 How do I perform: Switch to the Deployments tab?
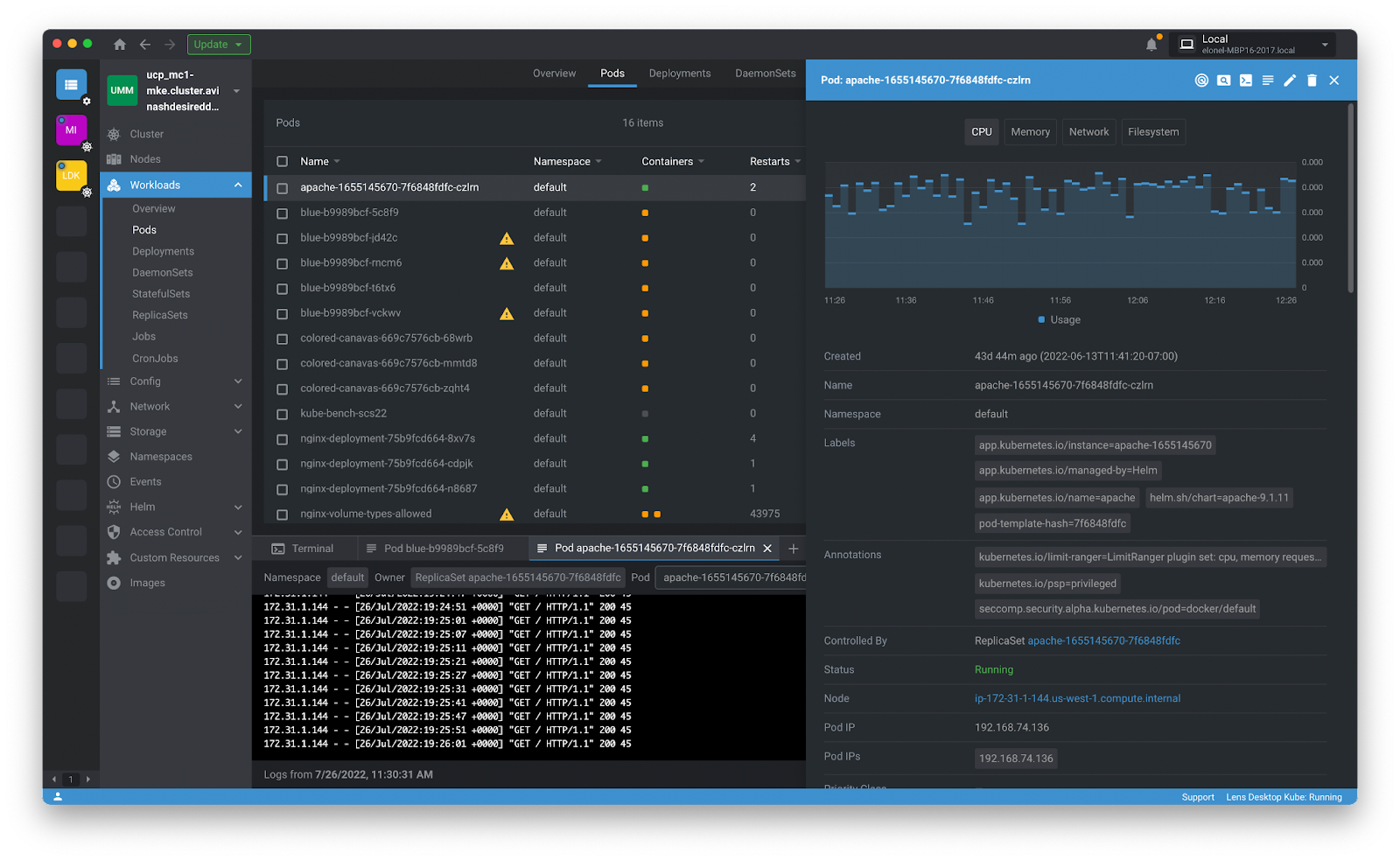pyautogui.click(x=680, y=73)
